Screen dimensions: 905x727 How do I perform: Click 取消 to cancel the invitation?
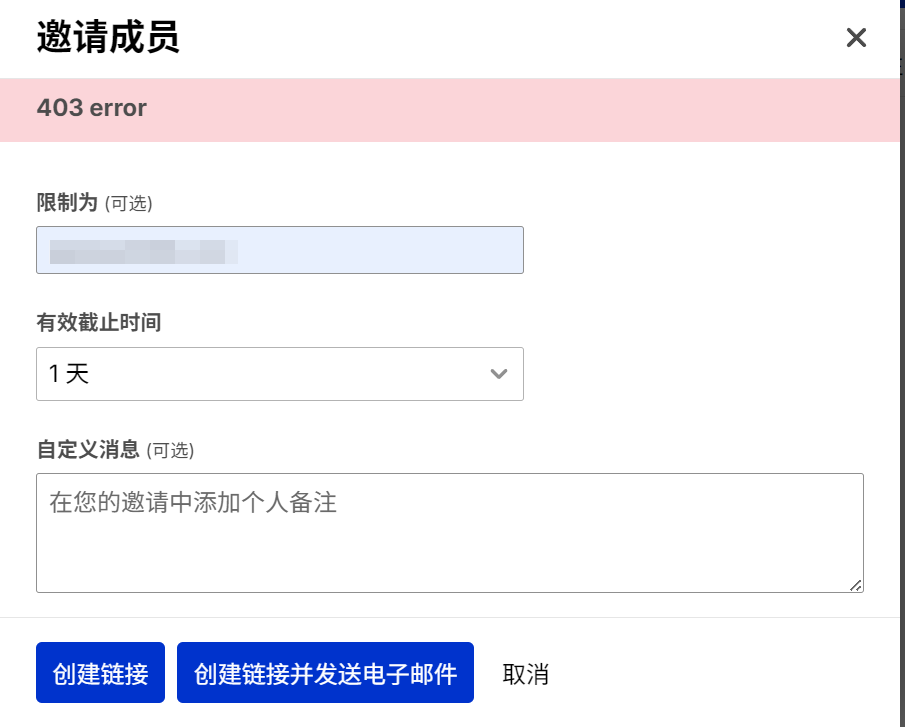coord(525,673)
